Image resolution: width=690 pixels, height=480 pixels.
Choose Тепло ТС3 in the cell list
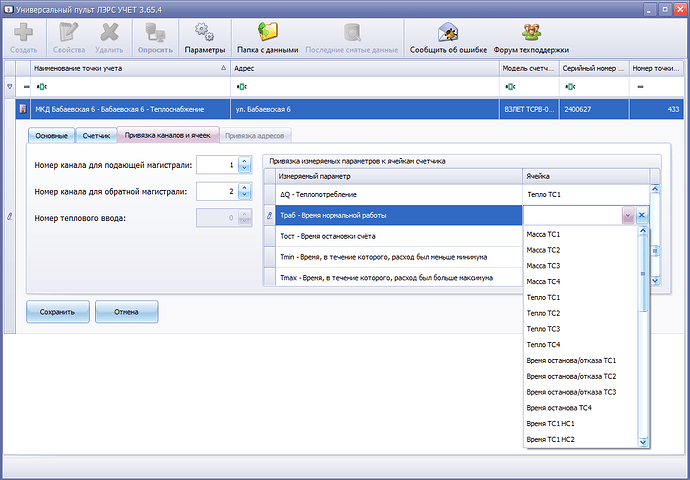(543, 329)
